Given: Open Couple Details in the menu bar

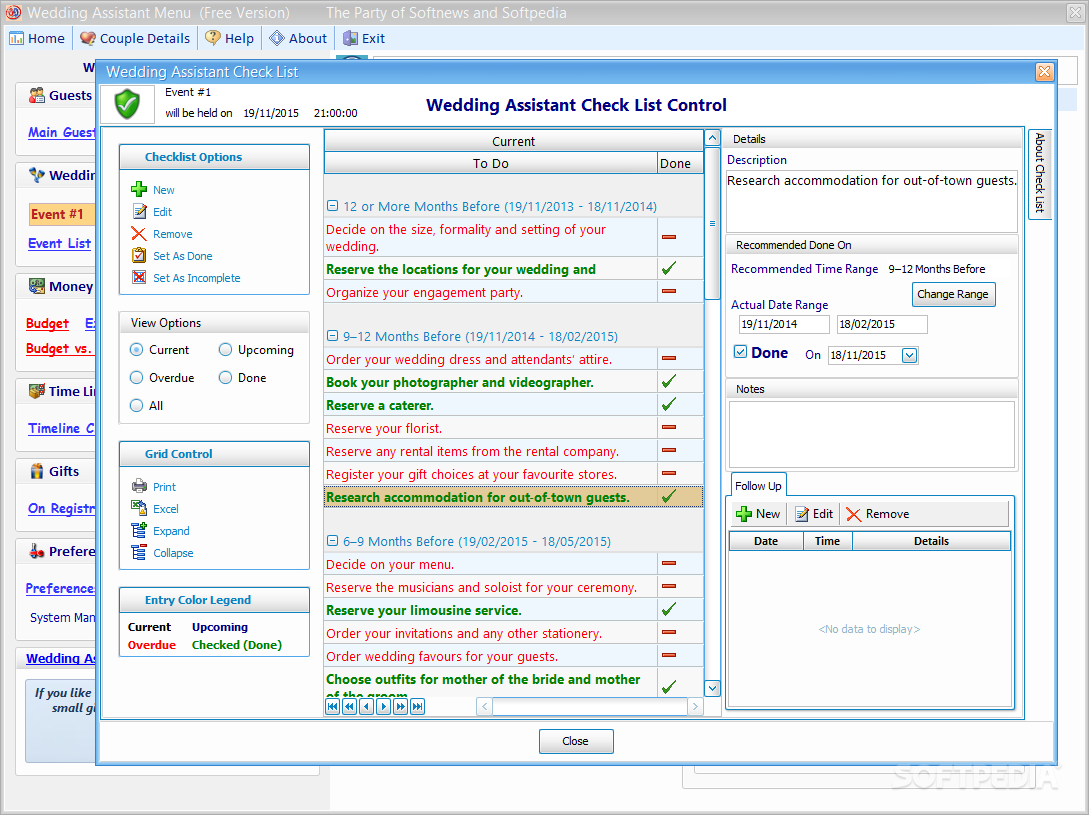Looking at the screenshot, I should [x=135, y=38].
